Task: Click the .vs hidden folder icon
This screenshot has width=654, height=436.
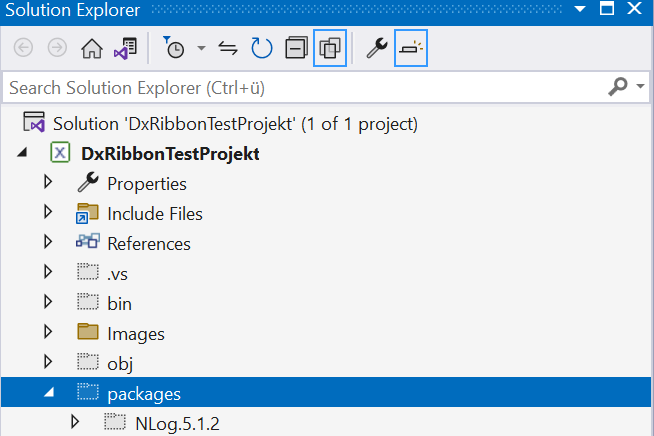Action: pyautogui.click(x=88, y=272)
